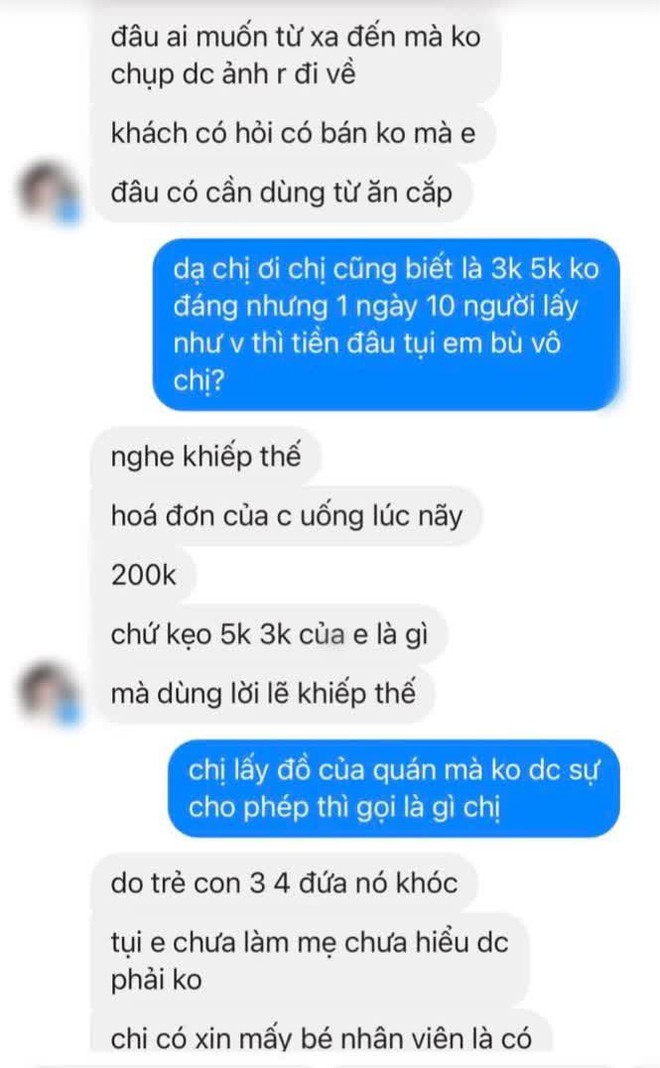Tap partially visible message 'chị có xin mấy bé'
This screenshot has height=1068, width=660.
pos(321,1038)
